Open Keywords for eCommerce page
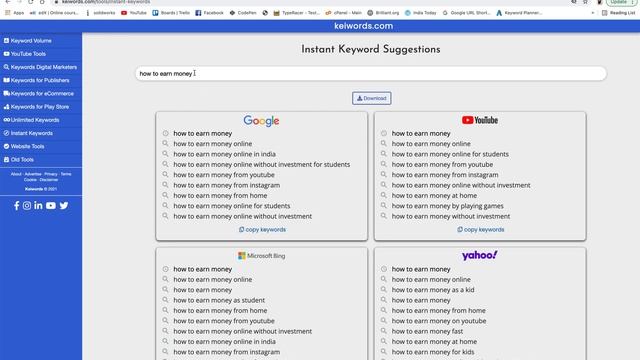The height and width of the screenshot is (360, 640). pyautogui.click(x=39, y=93)
